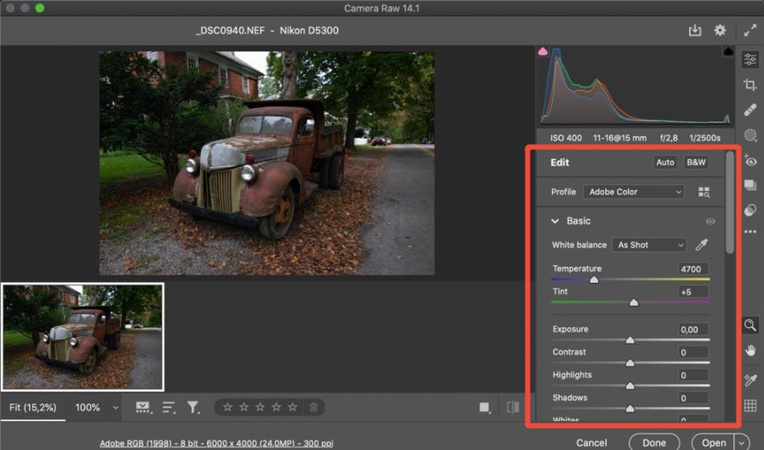This screenshot has width=764, height=450.
Task: Click the Auto button
Action: (665, 162)
